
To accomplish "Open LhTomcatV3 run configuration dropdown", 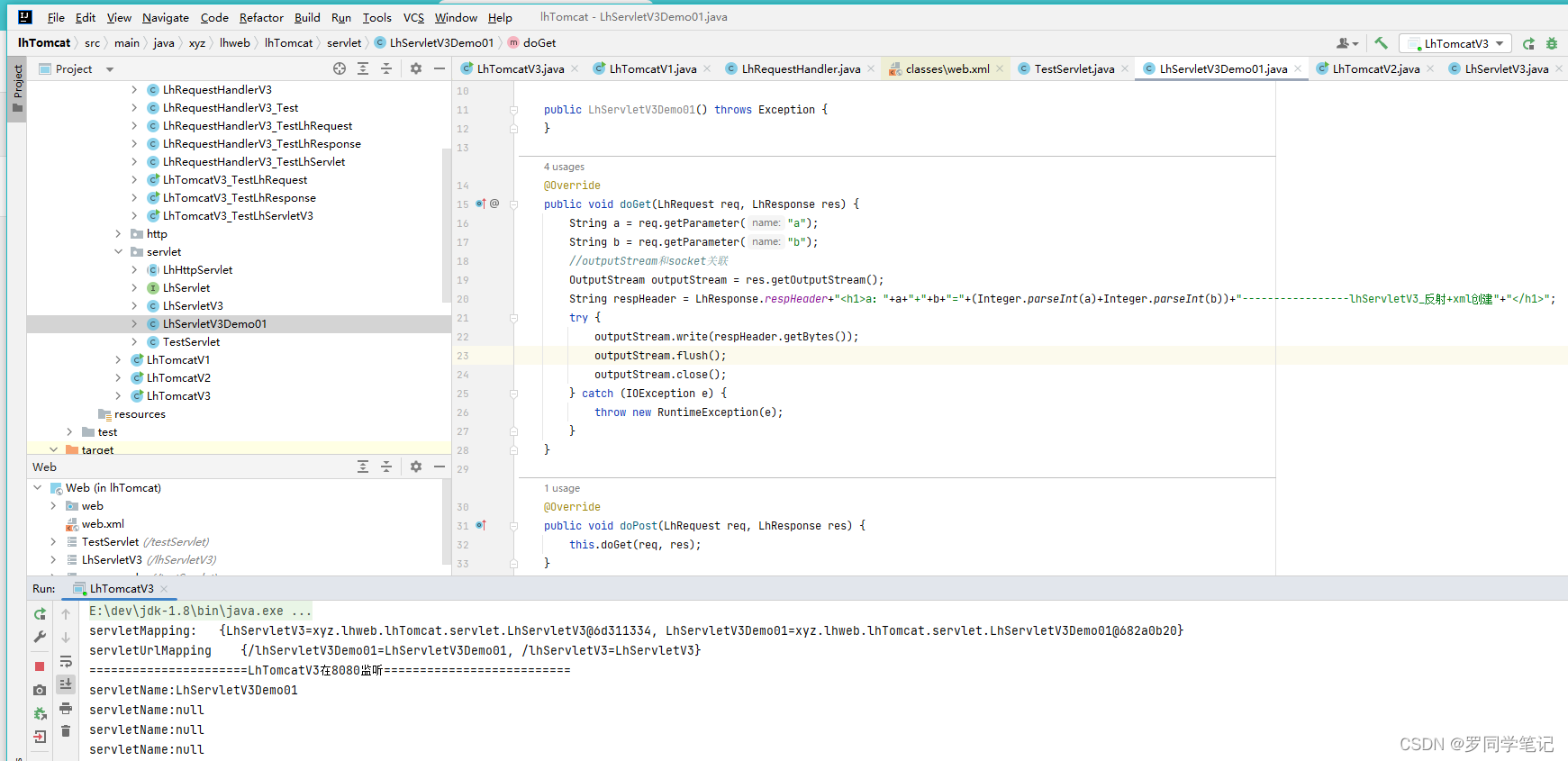I will (x=1455, y=43).
